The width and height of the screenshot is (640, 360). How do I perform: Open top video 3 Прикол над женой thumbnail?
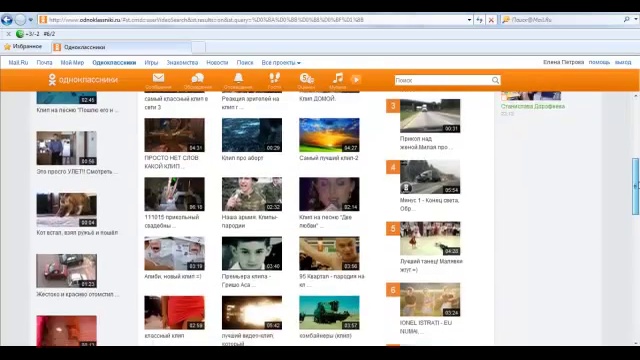tap(430, 116)
